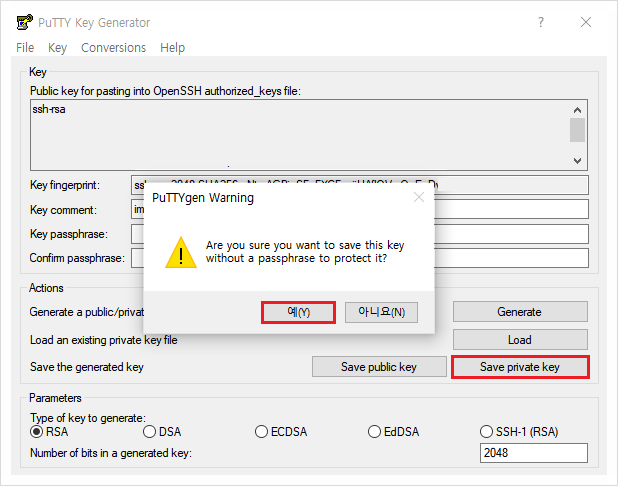Click the "PuTTYgen Warning" dialog title

click(203, 197)
